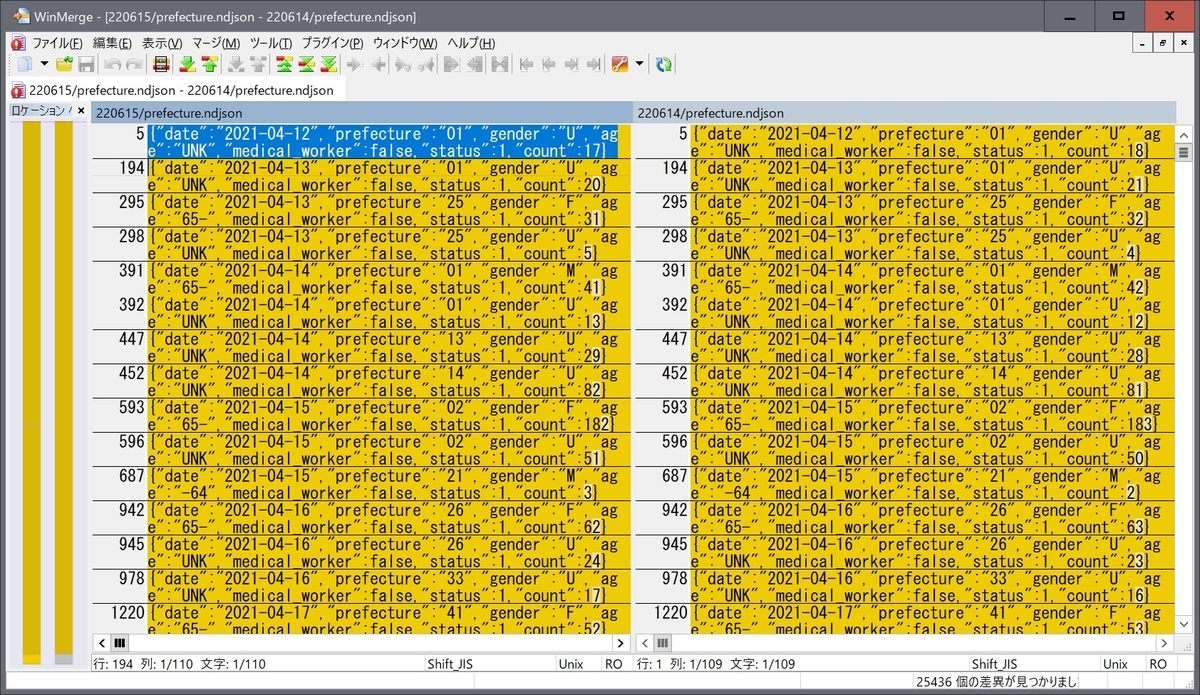
Task: Click Copy Right and Advance icon
Action: pyautogui.click(x=403, y=64)
